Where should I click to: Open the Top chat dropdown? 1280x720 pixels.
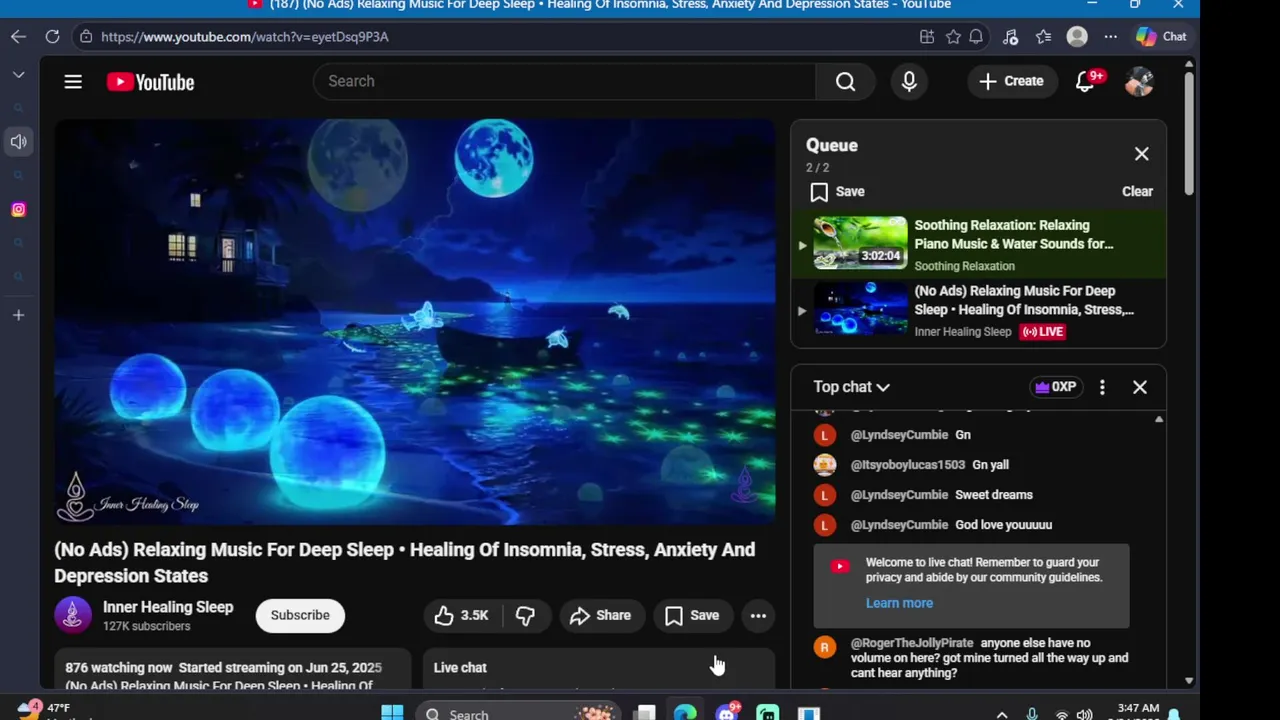point(852,387)
